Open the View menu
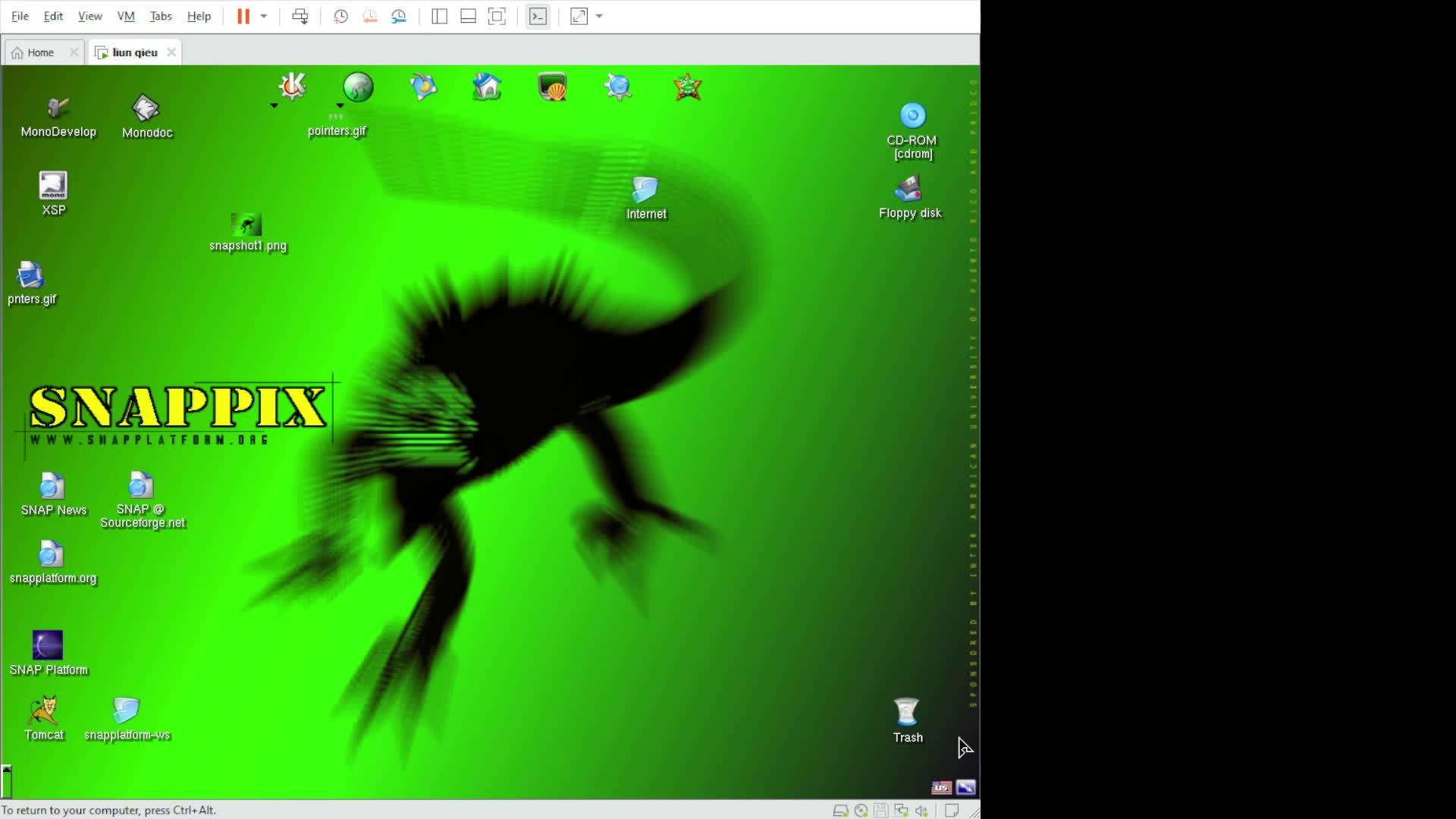The height and width of the screenshot is (819, 1456). click(89, 16)
